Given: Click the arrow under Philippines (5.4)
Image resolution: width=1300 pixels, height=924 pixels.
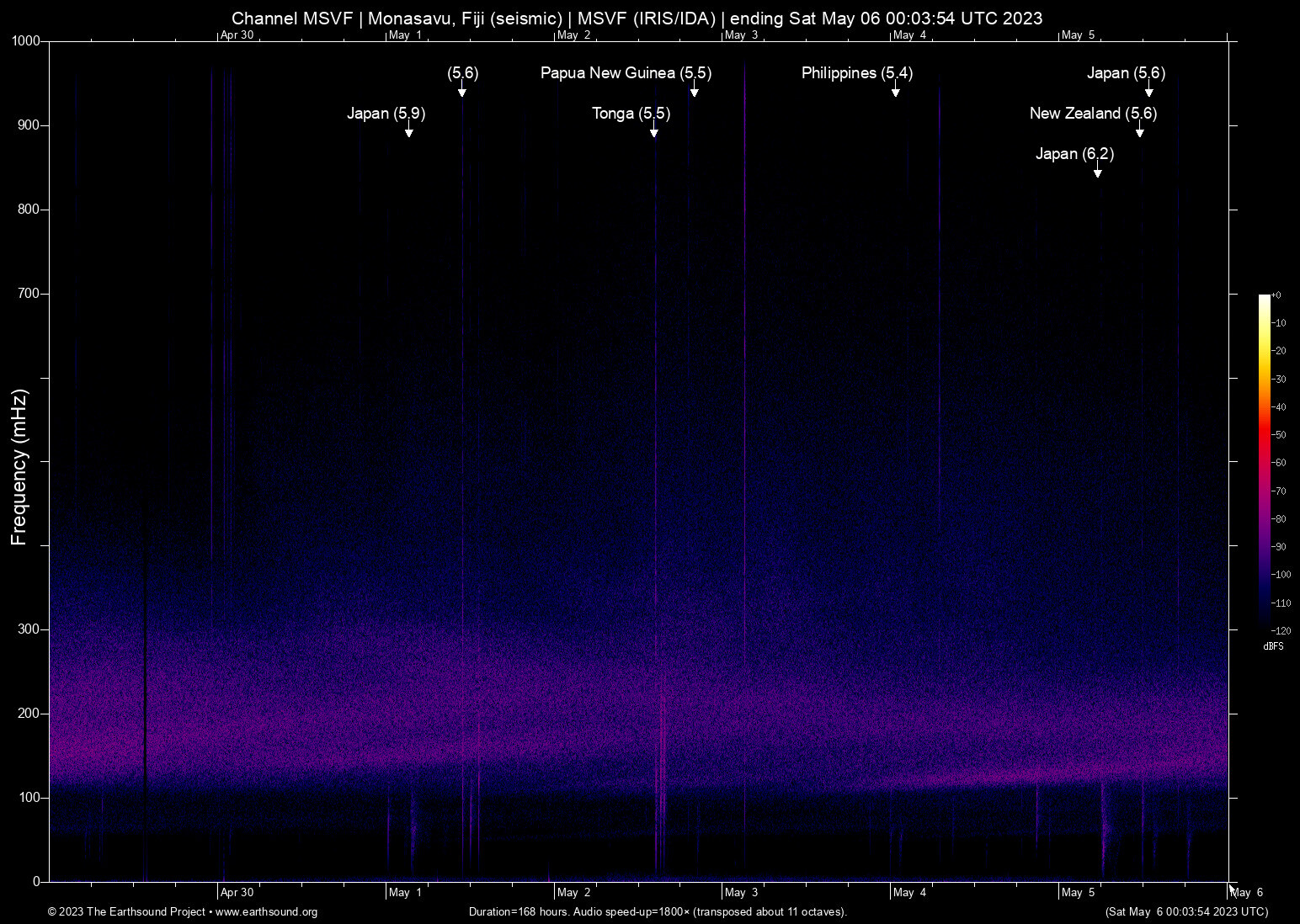Looking at the screenshot, I should coord(896,91).
